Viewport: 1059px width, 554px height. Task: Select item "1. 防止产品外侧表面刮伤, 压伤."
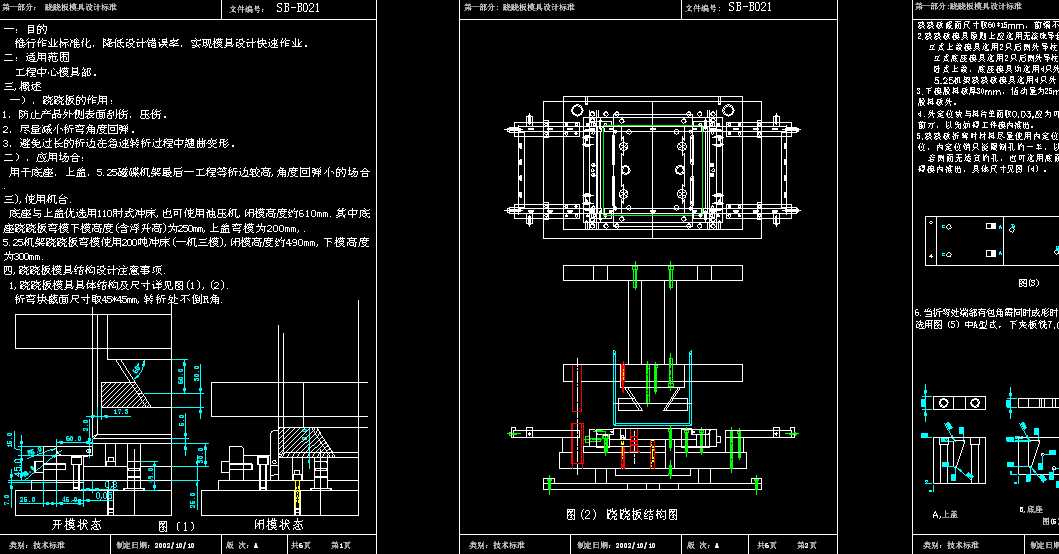click(x=84, y=115)
